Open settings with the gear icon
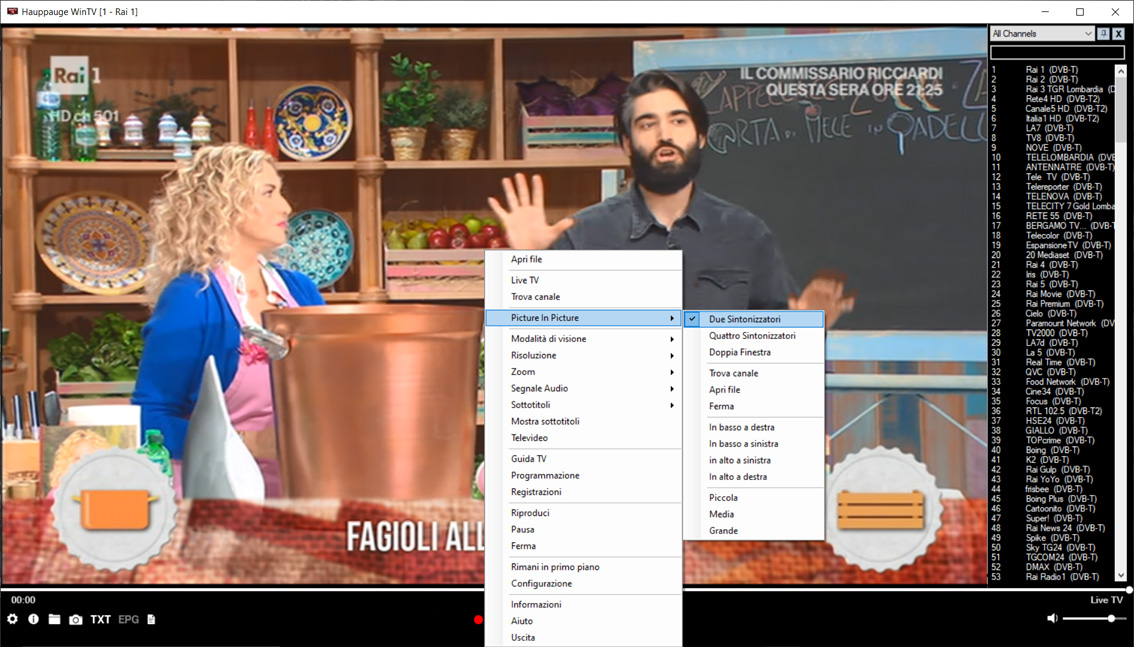 [x=12, y=620]
